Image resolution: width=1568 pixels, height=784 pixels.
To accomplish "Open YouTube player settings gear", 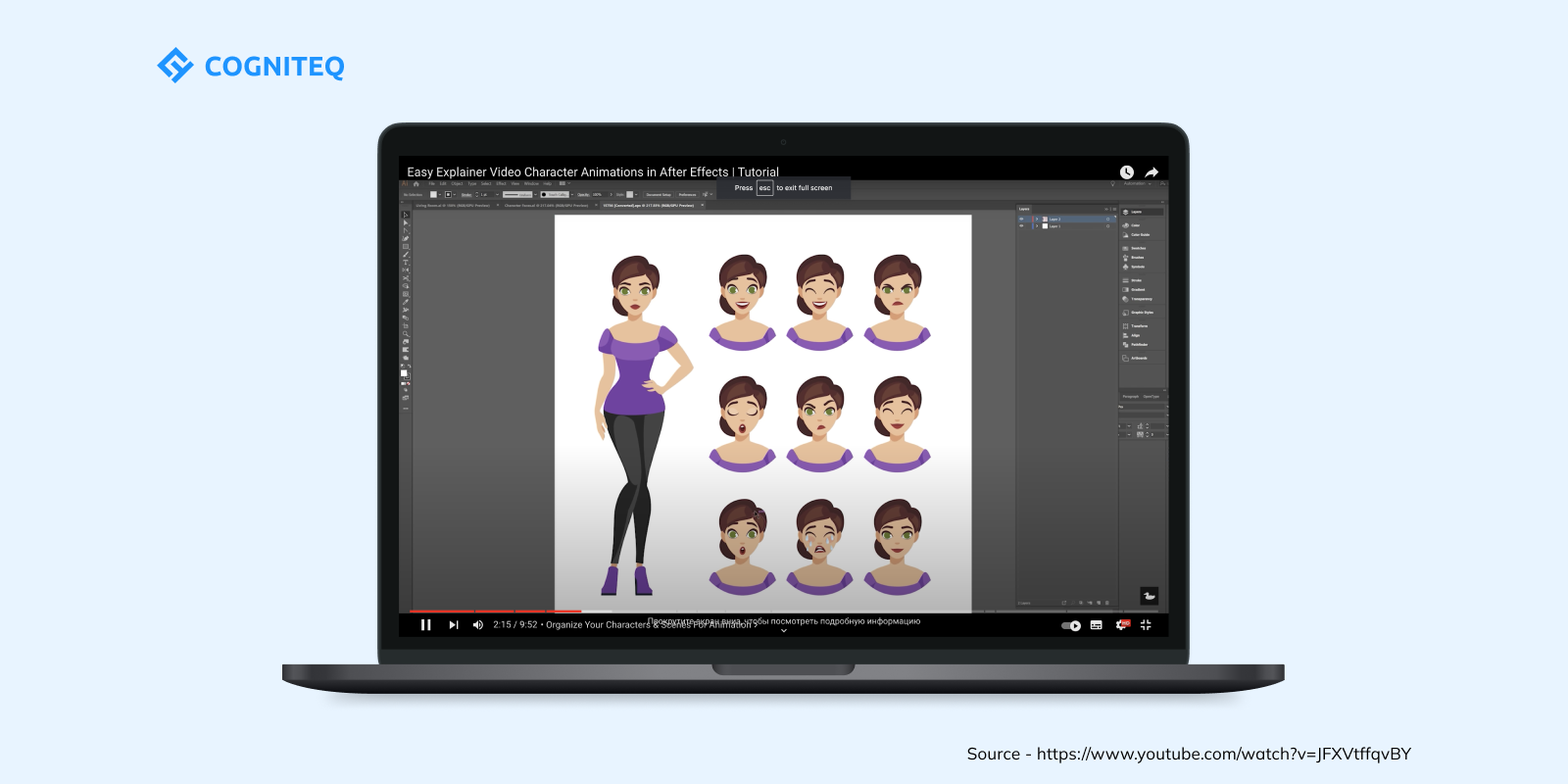I will pos(1121,625).
